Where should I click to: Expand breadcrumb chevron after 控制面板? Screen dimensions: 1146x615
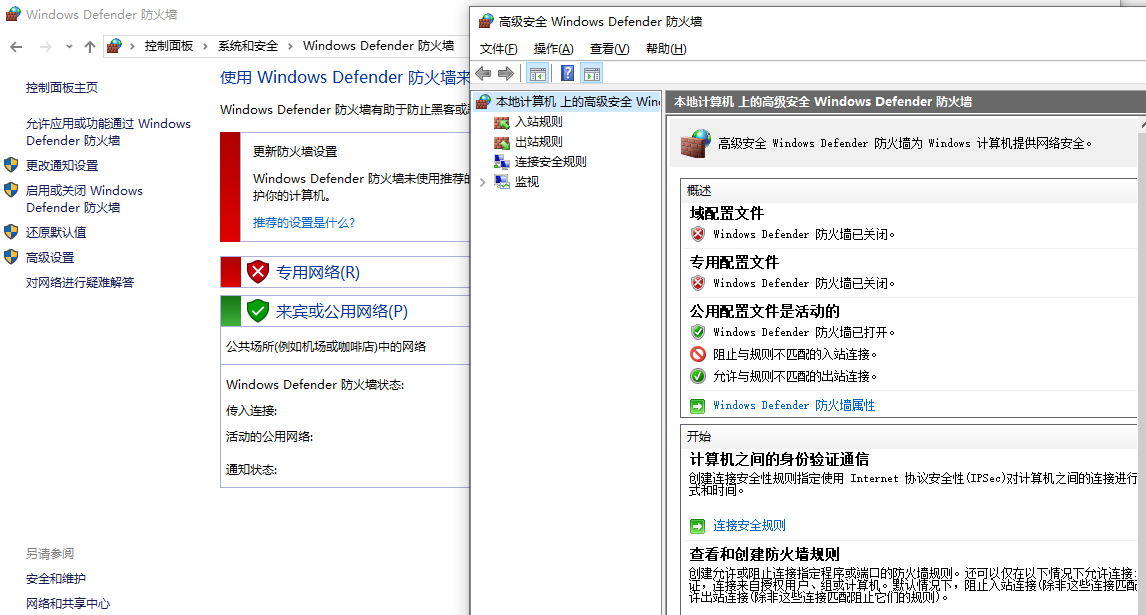click(205, 46)
